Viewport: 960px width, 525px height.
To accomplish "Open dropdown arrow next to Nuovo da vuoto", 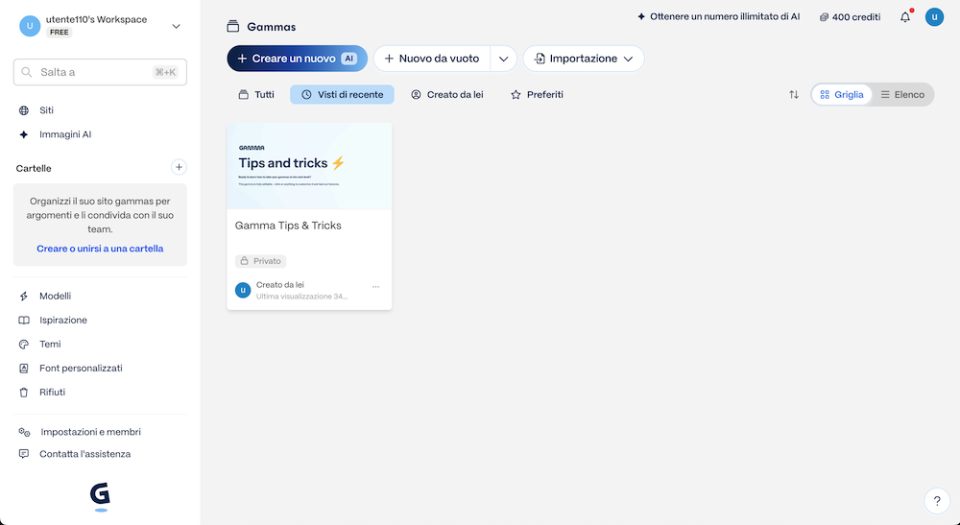I will pos(503,59).
